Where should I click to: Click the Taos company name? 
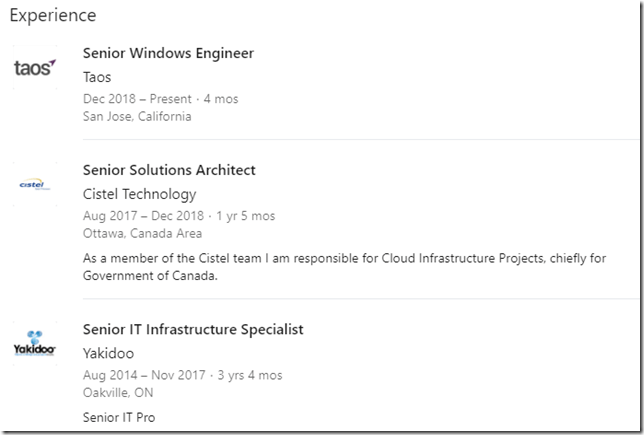click(97, 77)
